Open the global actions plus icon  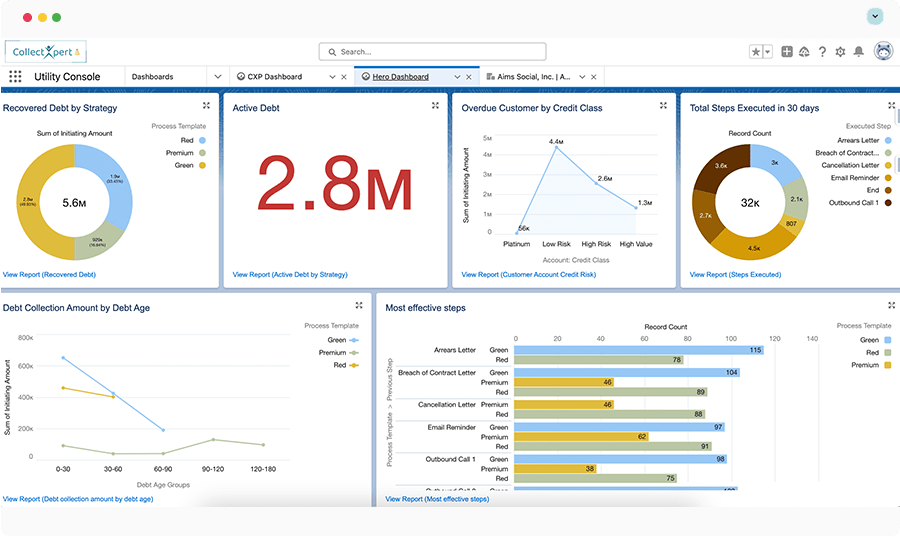coord(787,52)
